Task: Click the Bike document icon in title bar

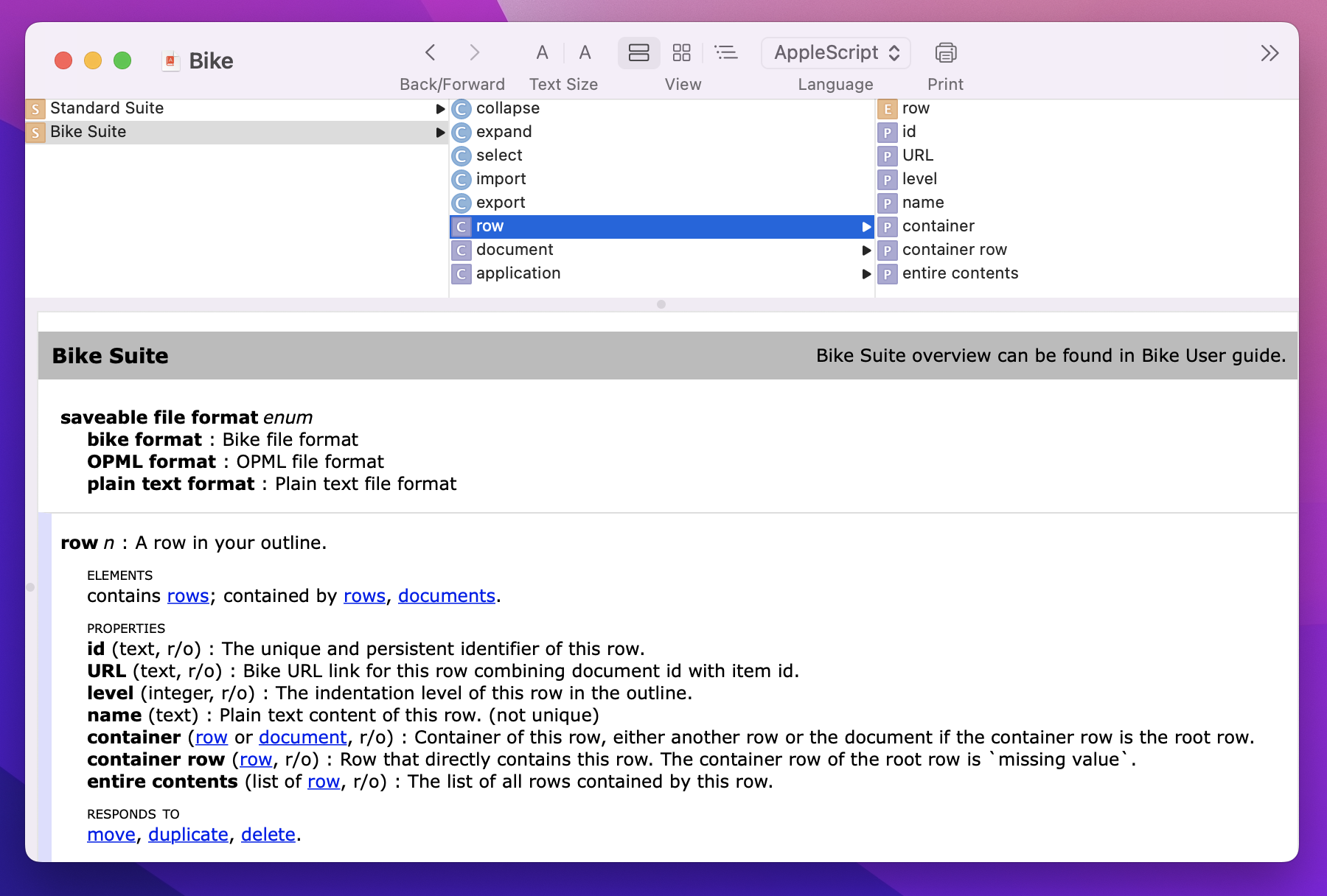Action: tap(170, 61)
